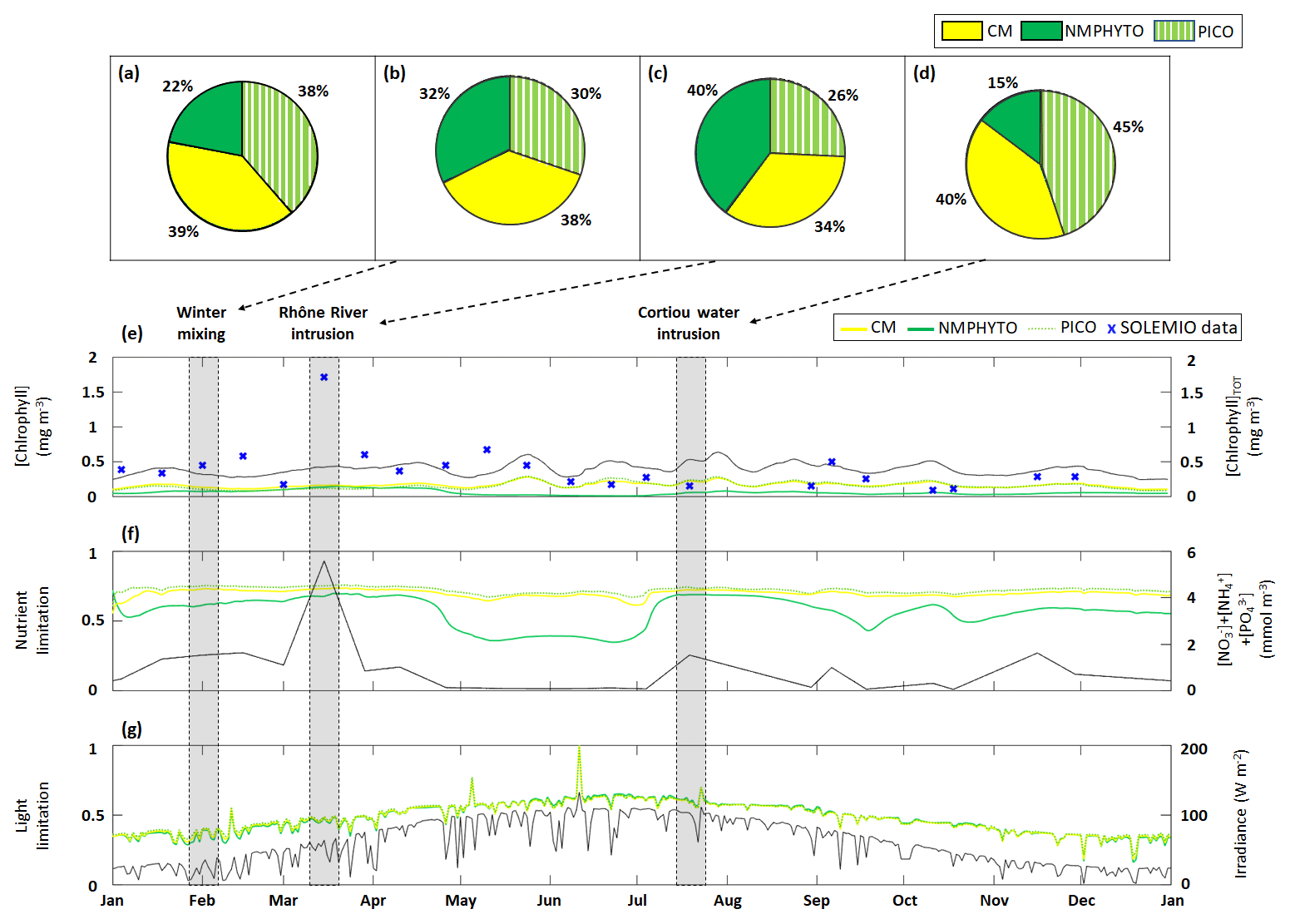Click the blue x SOLEMIO data legend marker
This screenshot has width=1290, height=924.
pyautogui.click(x=1111, y=329)
